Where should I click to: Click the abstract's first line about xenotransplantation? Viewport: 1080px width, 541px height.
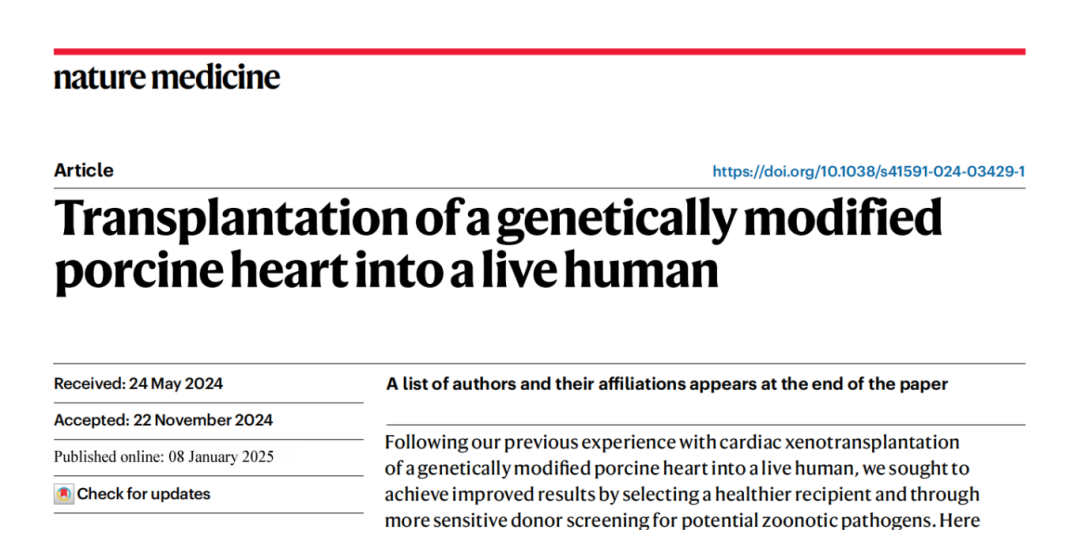pyautogui.click(x=672, y=442)
